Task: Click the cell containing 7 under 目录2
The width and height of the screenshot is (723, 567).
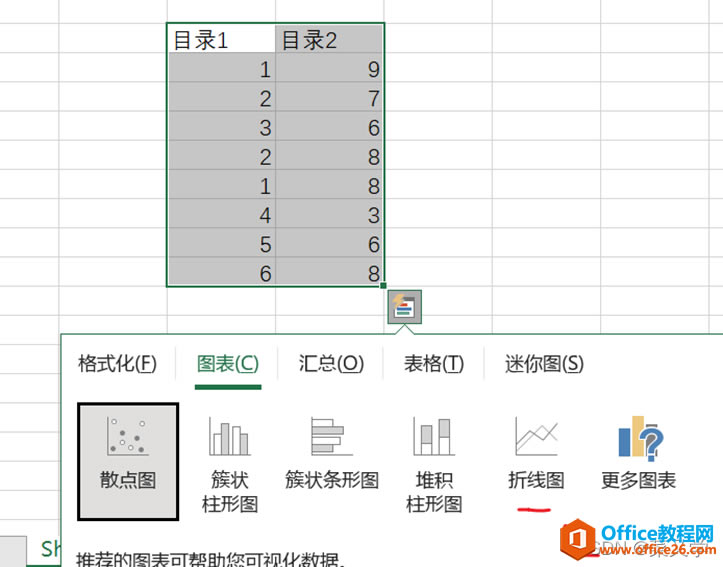Action: pyautogui.click(x=329, y=97)
